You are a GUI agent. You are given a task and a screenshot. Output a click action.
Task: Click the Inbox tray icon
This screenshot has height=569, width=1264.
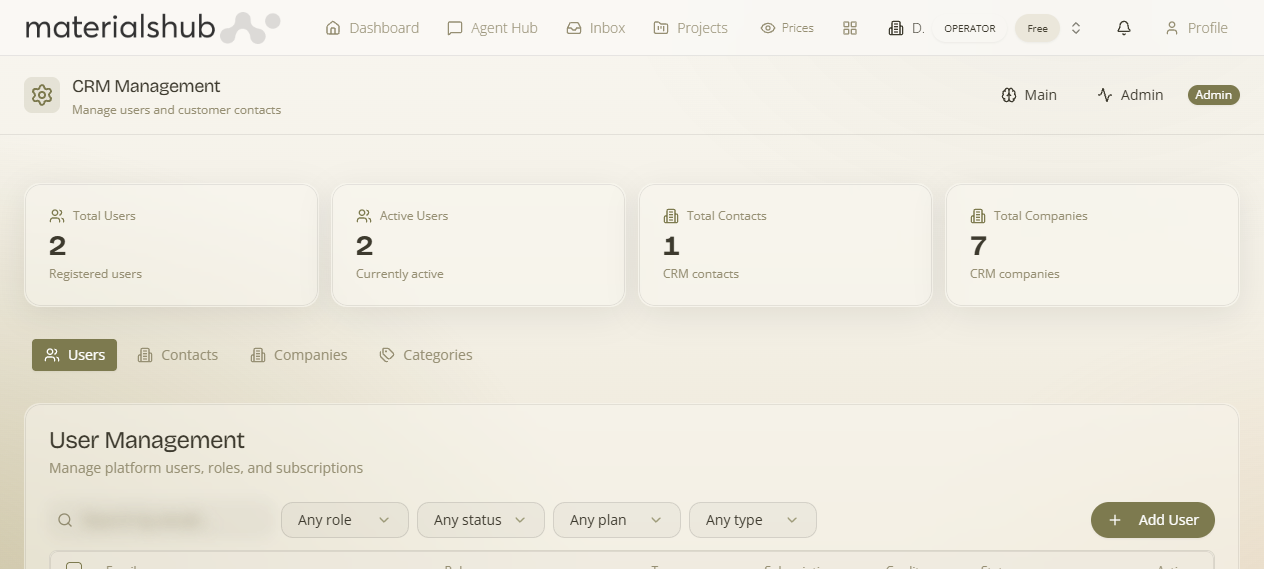tap(574, 28)
